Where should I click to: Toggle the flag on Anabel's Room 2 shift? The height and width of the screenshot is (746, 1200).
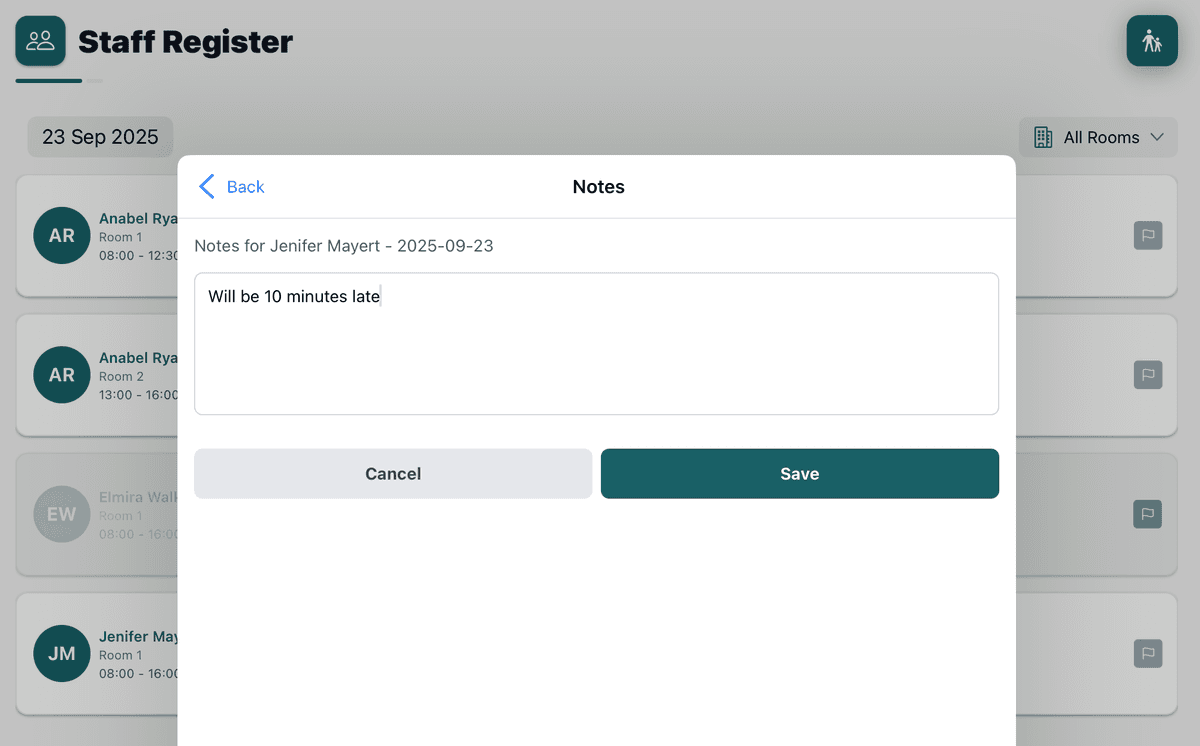click(1147, 375)
